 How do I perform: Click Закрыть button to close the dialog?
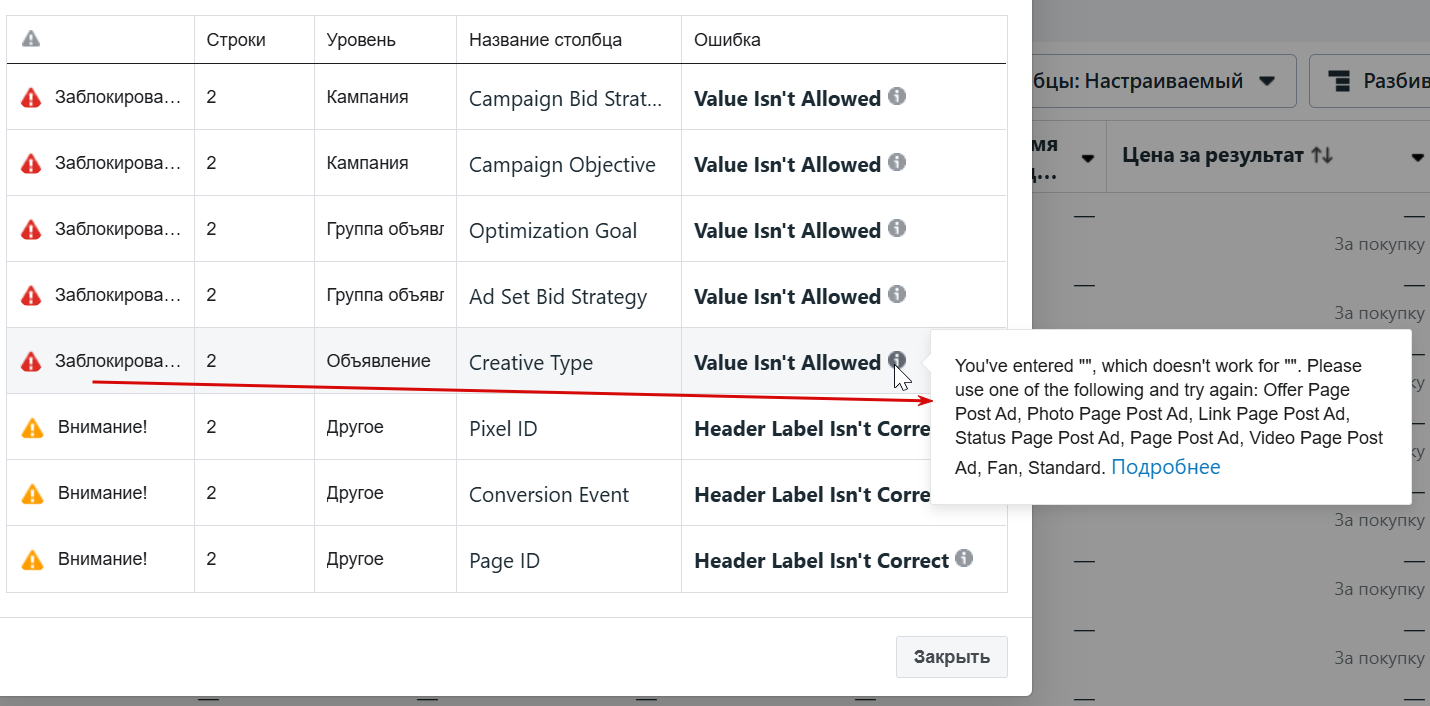point(952,657)
